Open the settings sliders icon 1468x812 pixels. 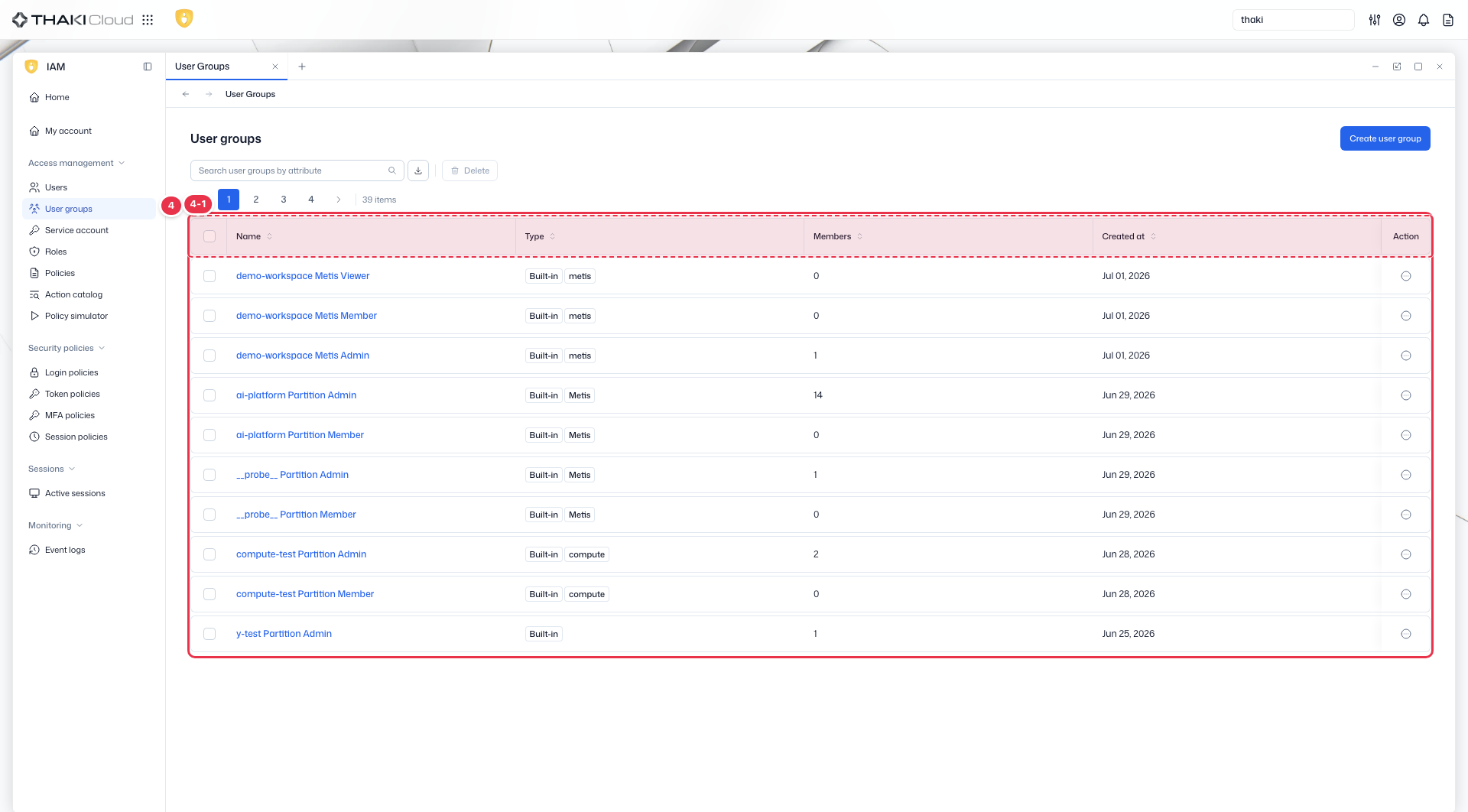(x=1375, y=20)
